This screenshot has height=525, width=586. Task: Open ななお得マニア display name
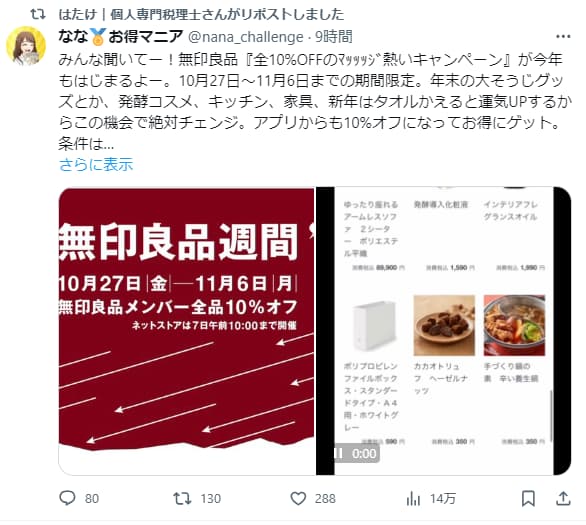[120, 37]
